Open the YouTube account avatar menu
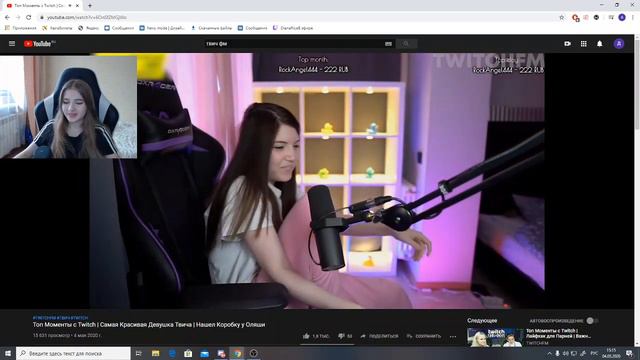The height and width of the screenshot is (360, 640). pos(619,44)
